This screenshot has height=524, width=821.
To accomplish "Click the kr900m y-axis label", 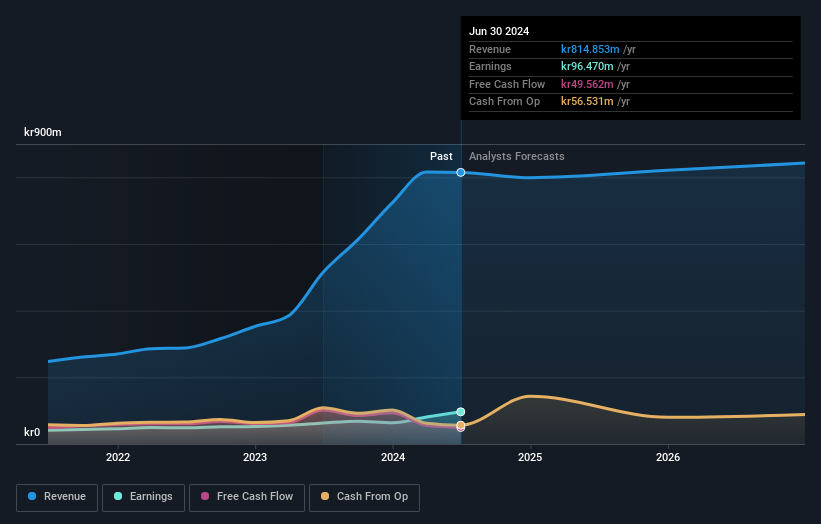I will tap(42, 132).
